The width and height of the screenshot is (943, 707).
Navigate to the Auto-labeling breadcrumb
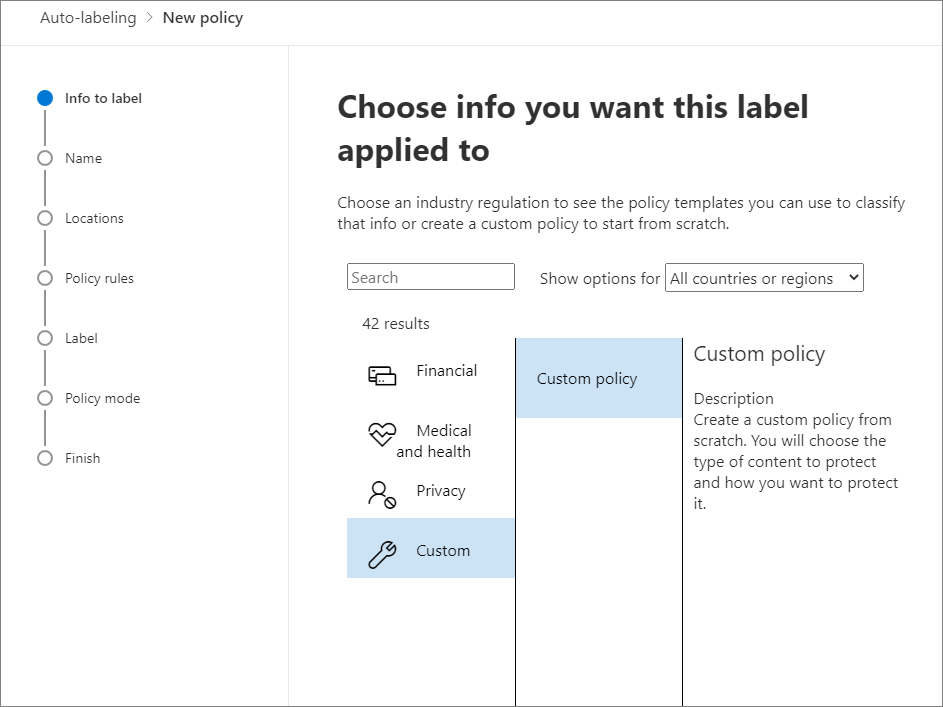(x=88, y=17)
